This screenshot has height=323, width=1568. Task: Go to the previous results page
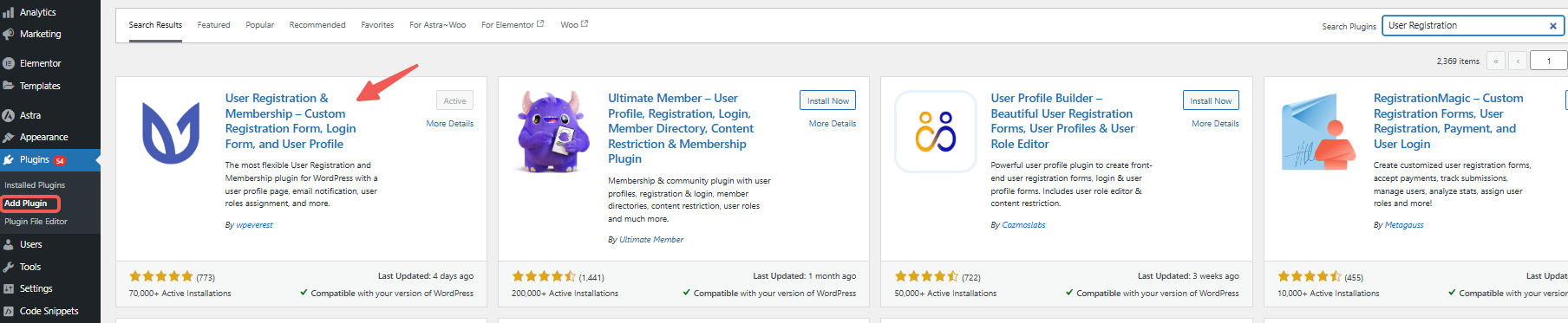[x=1518, y=61]
